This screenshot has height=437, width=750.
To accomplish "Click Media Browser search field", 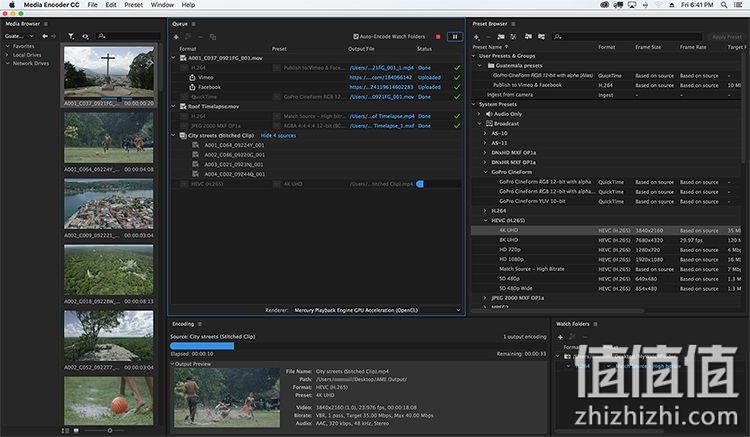I will coord(128,36).
